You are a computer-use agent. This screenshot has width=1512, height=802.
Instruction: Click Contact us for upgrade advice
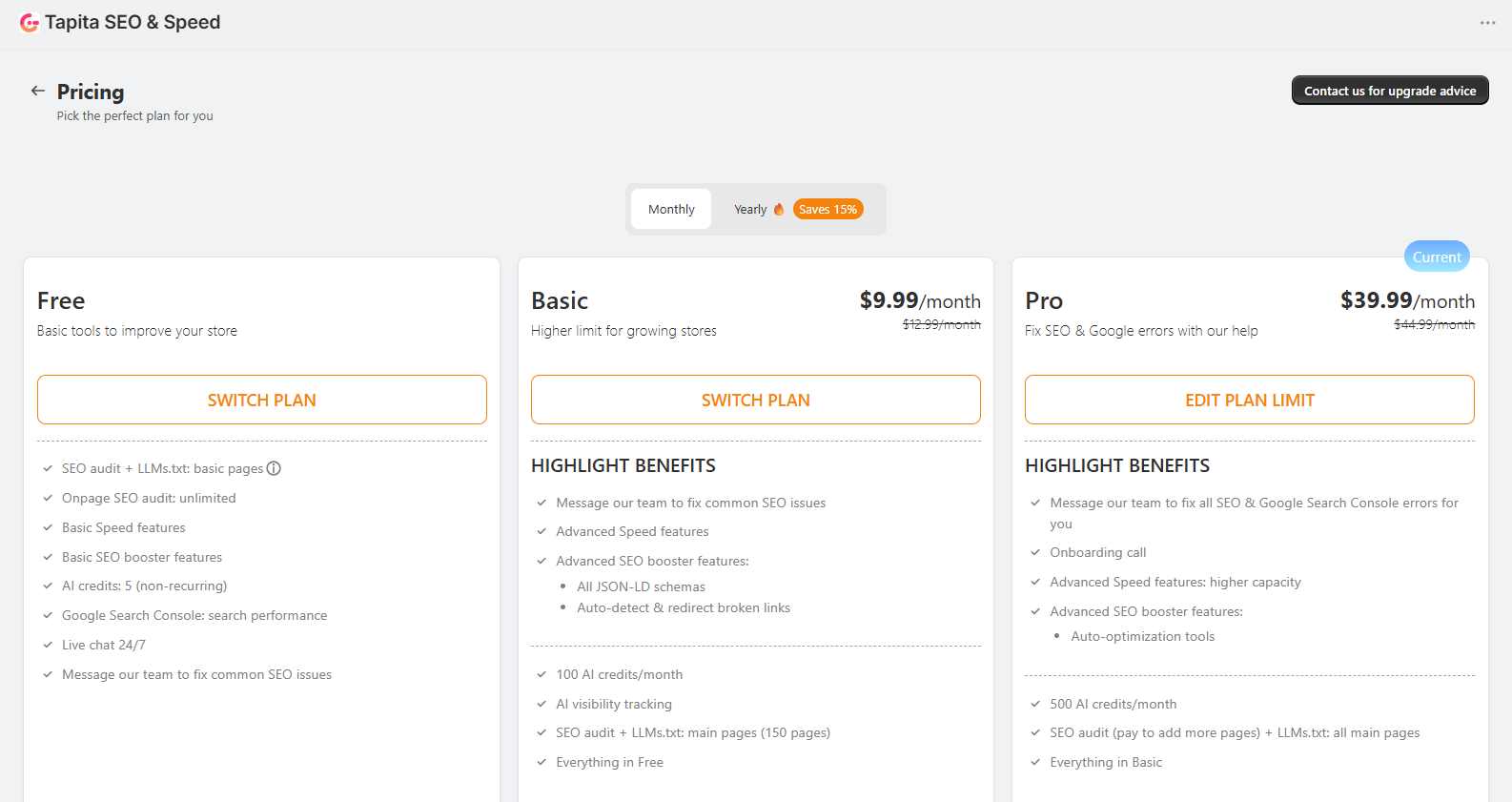(x=1390, y=91)
